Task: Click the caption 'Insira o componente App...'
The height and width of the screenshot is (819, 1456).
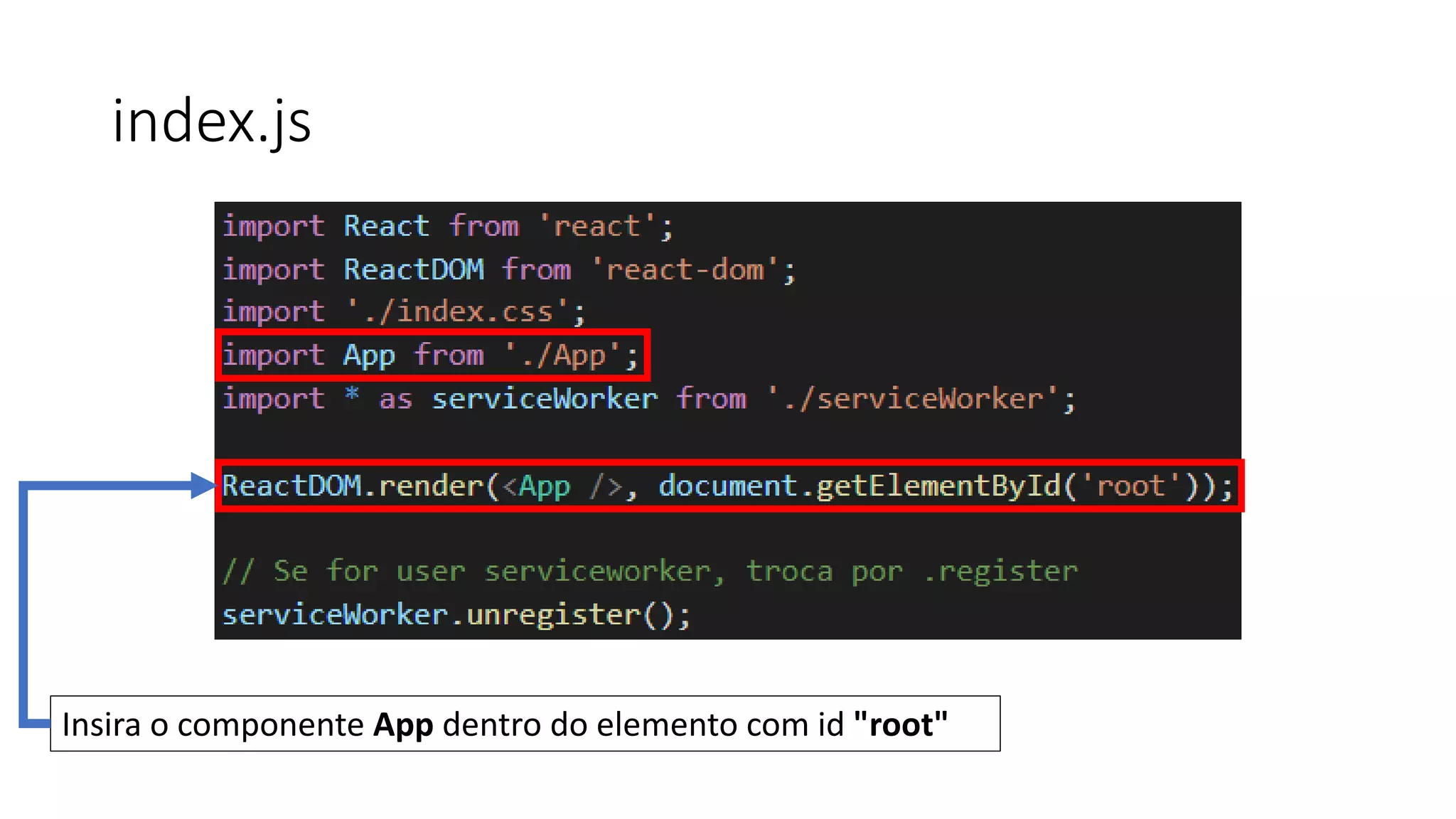Action: (525, 724)
